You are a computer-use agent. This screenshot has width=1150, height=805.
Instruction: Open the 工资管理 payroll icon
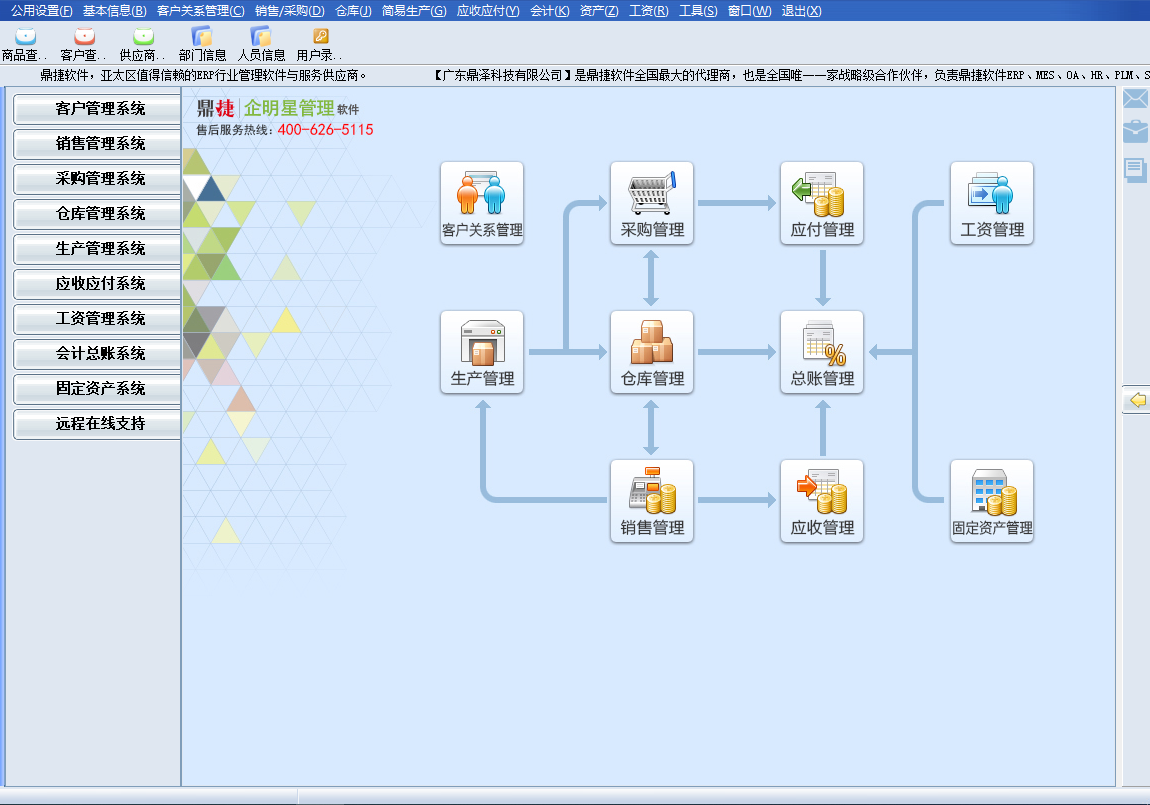click(992, 203)
